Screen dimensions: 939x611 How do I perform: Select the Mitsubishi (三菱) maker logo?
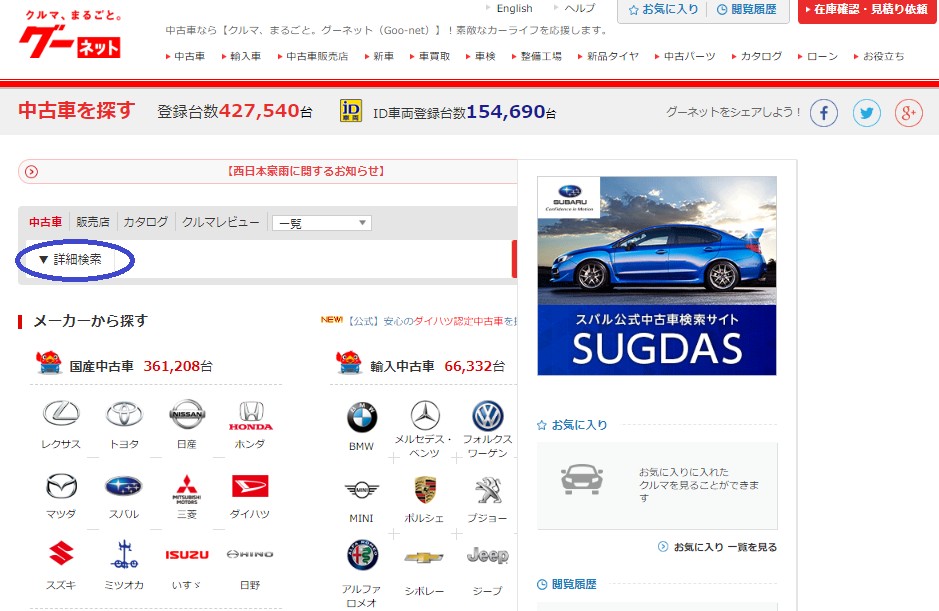[x=187, y=488]
